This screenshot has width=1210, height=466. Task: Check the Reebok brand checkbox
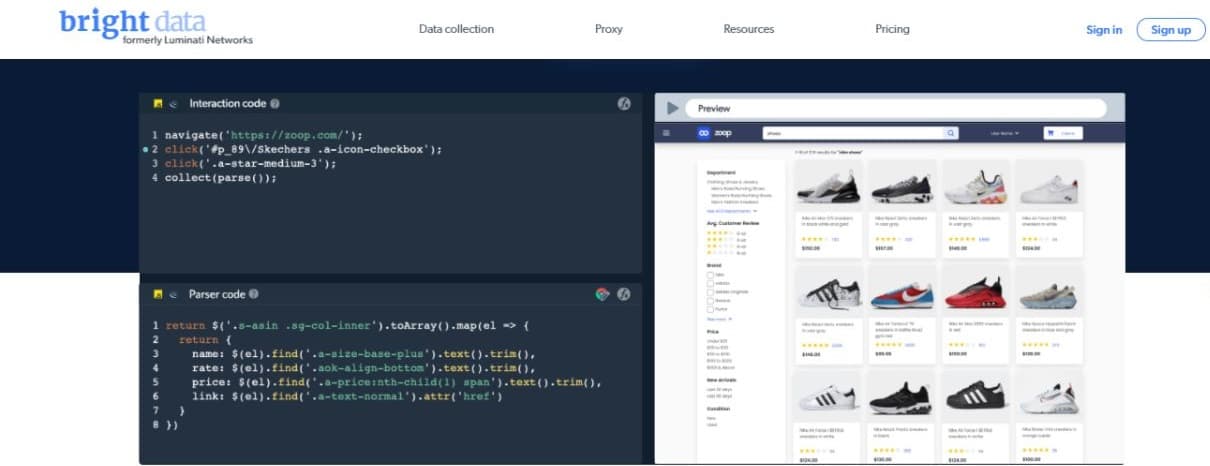coord(710,300)
